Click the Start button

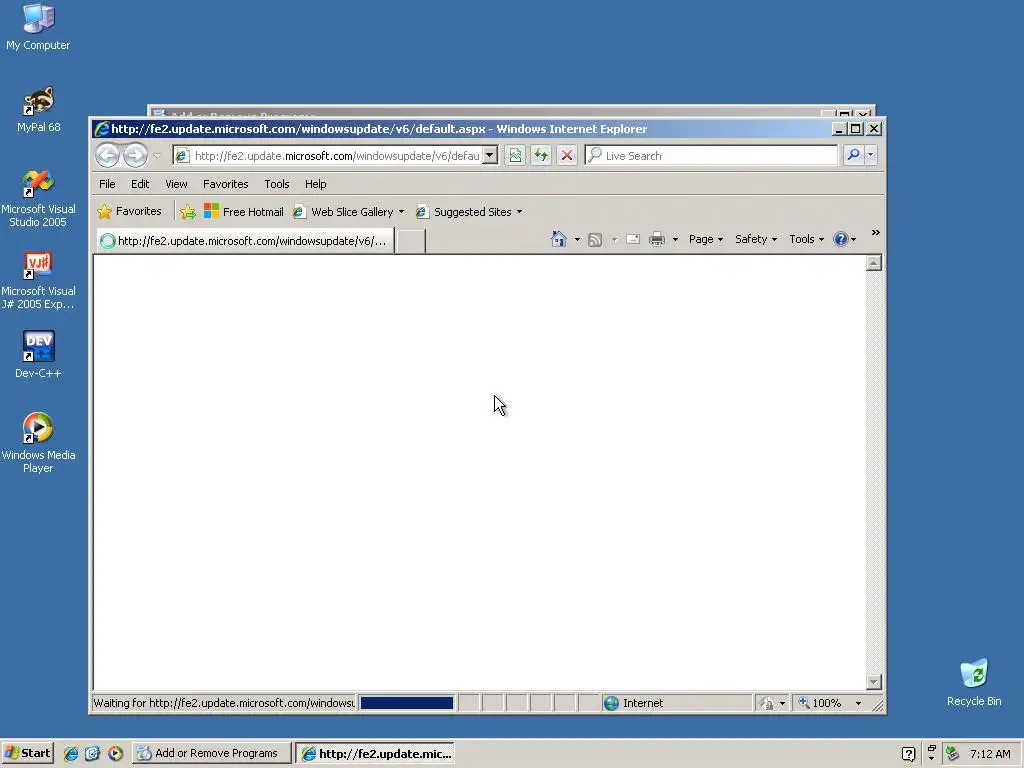pos(27,753)
